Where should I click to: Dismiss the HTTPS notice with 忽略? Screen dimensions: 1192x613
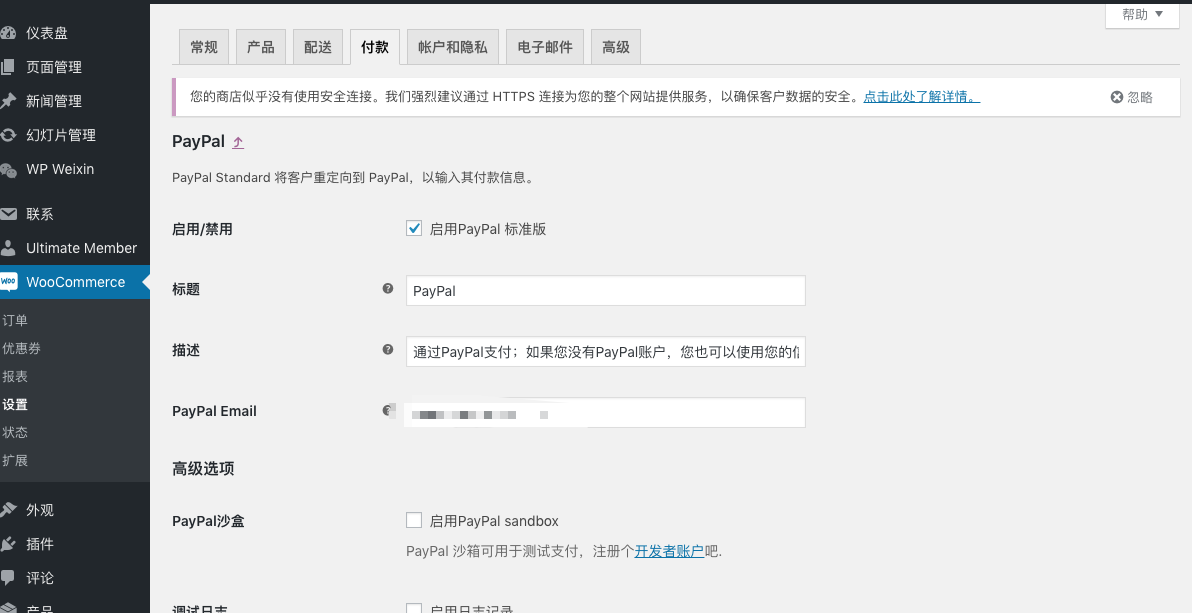pyautogui.click(x=1132, y=97)
